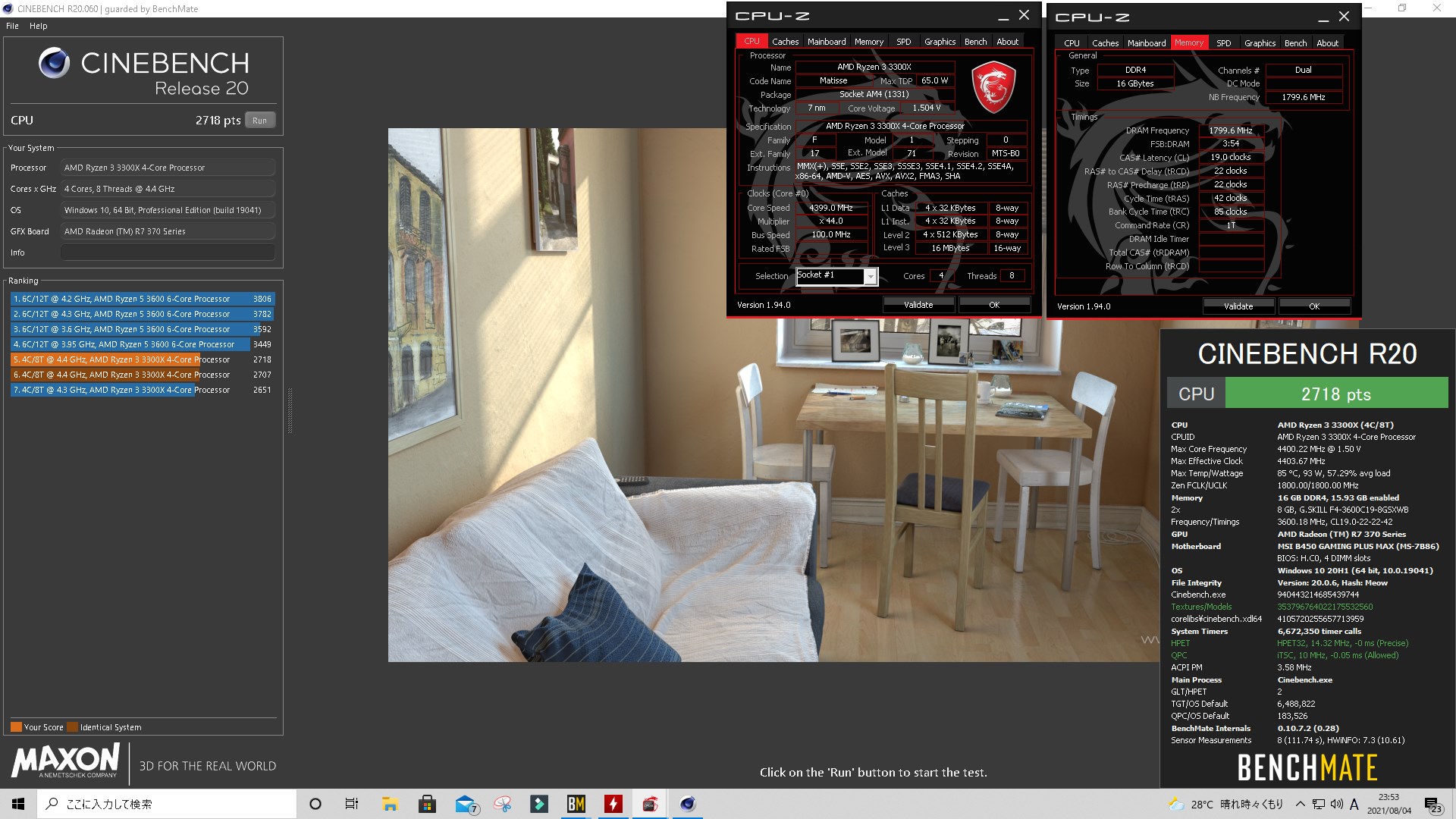Show hidden system tray icons

click(1300, 804)
